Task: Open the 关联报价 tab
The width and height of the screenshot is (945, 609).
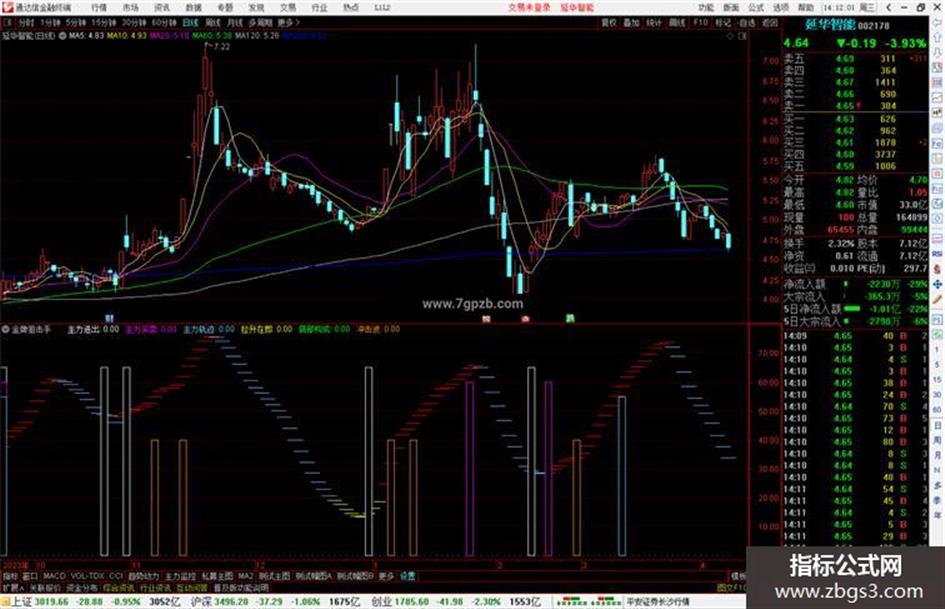Action: tap(46, 588)
